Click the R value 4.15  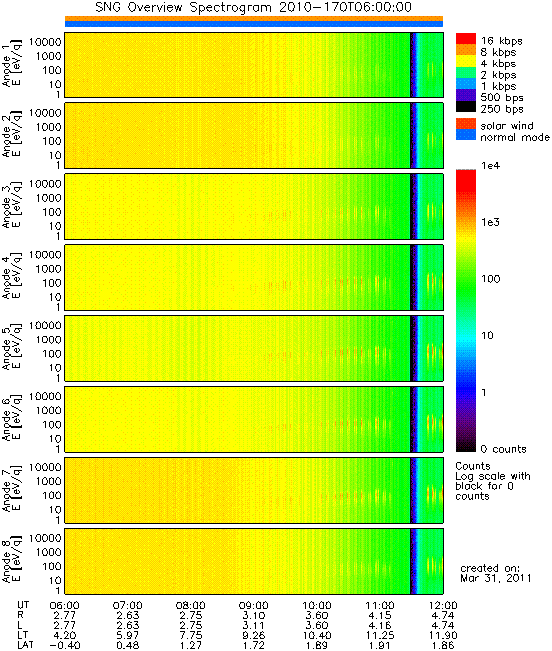point(380,616)
